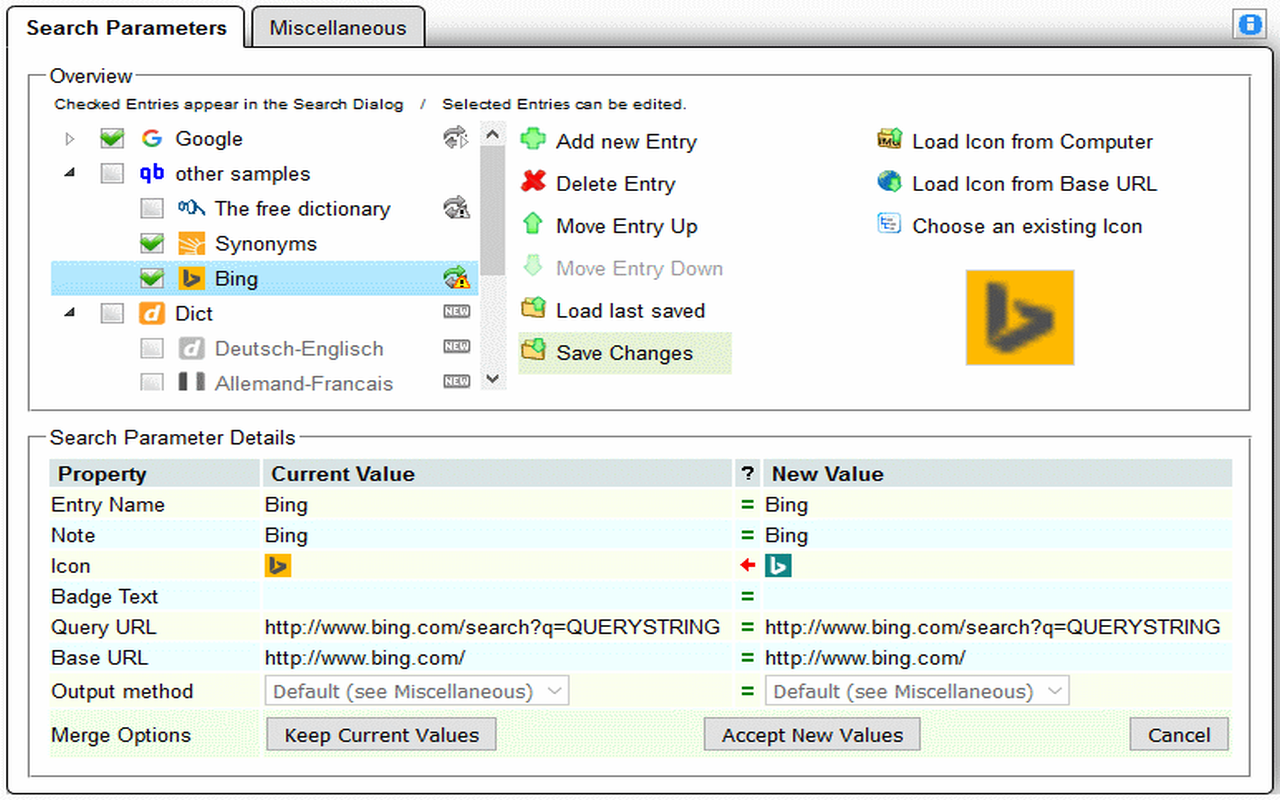Click the qb other samples icon
This screenshot has width=1280, height=800.
pos(152,174)
